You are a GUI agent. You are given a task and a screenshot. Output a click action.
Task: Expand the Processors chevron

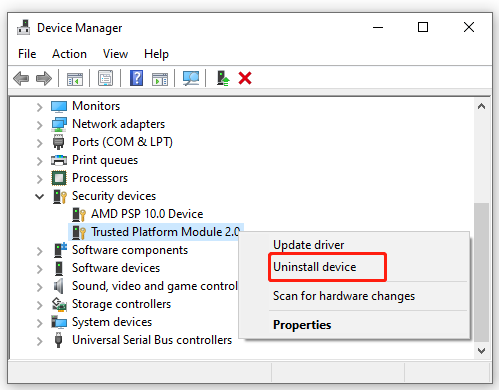tap(39, 179)
